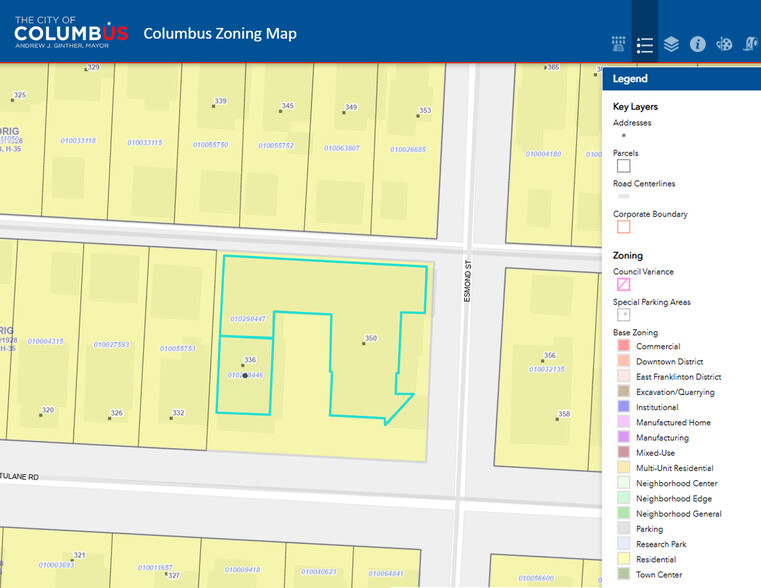Click address label 332 on map
The image size is (761, 588).
pyautogui.click(x=178, y=413)
